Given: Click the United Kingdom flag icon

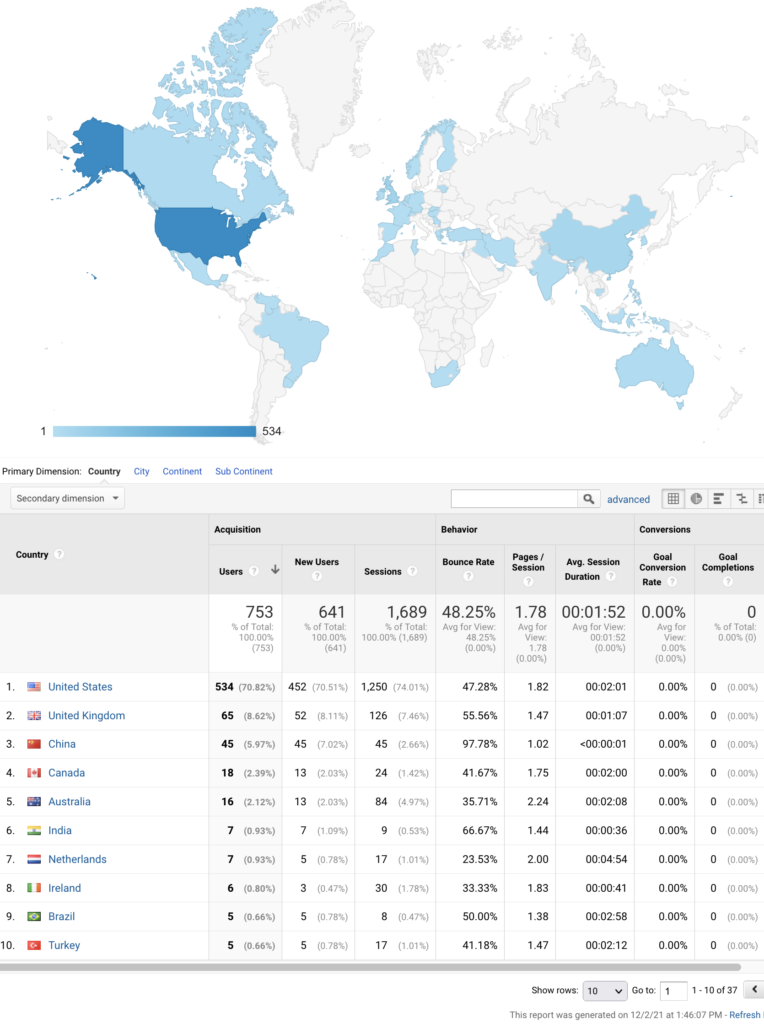Looking at the screenshot, I should 34,716.
